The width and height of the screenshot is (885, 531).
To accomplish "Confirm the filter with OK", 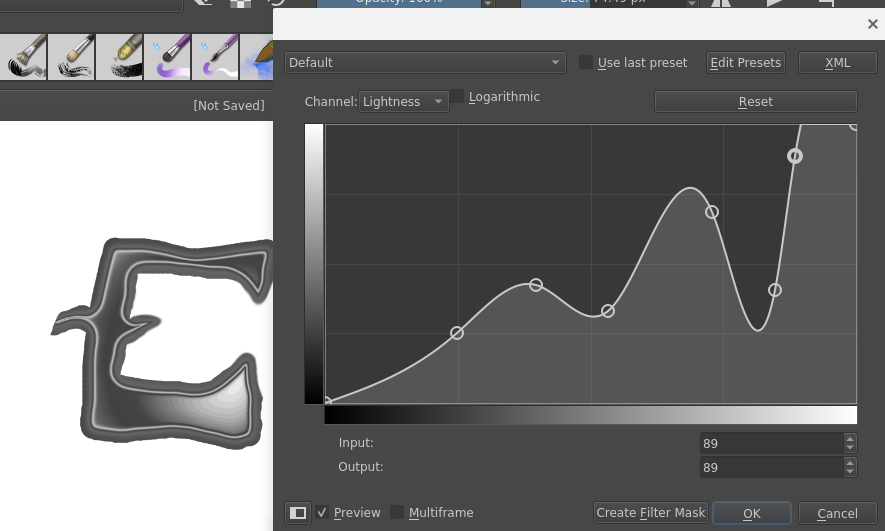I will pyautogui.click(x=752, y=514).
